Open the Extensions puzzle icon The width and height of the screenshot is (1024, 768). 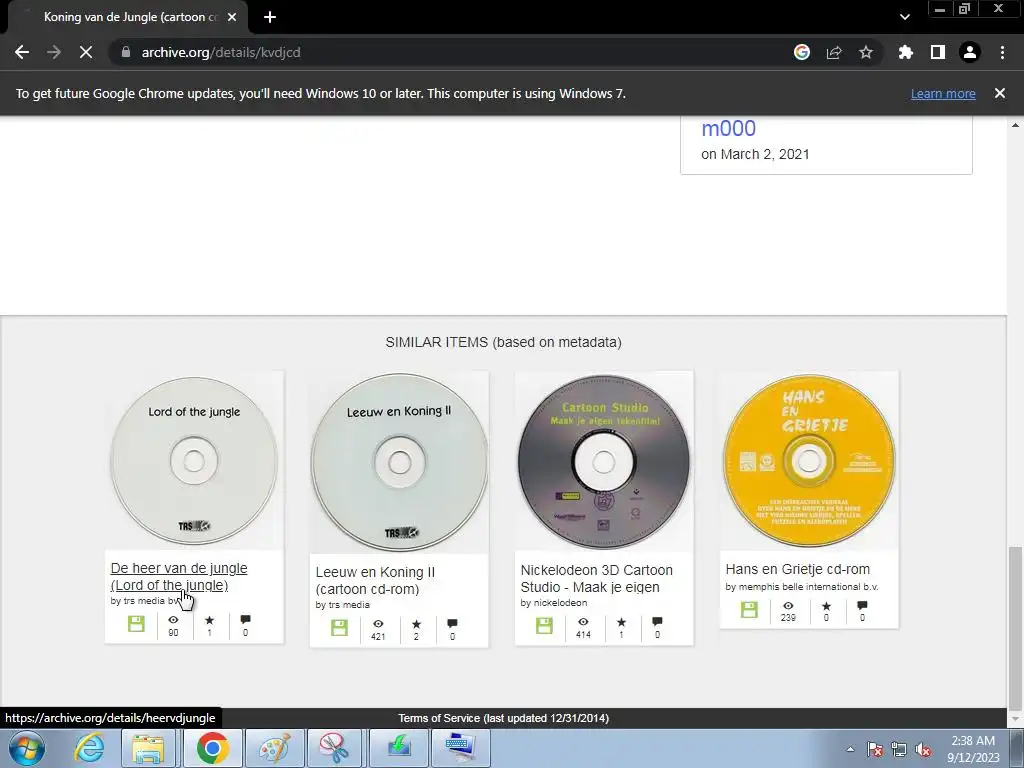906,52
